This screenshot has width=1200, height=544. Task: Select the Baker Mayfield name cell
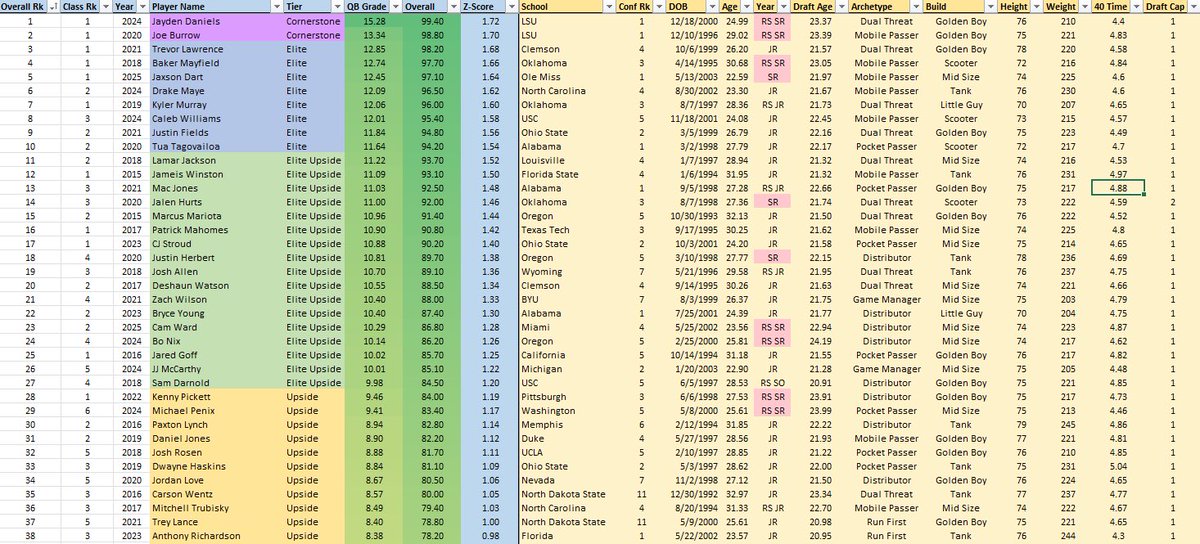(x=215, y=62)
